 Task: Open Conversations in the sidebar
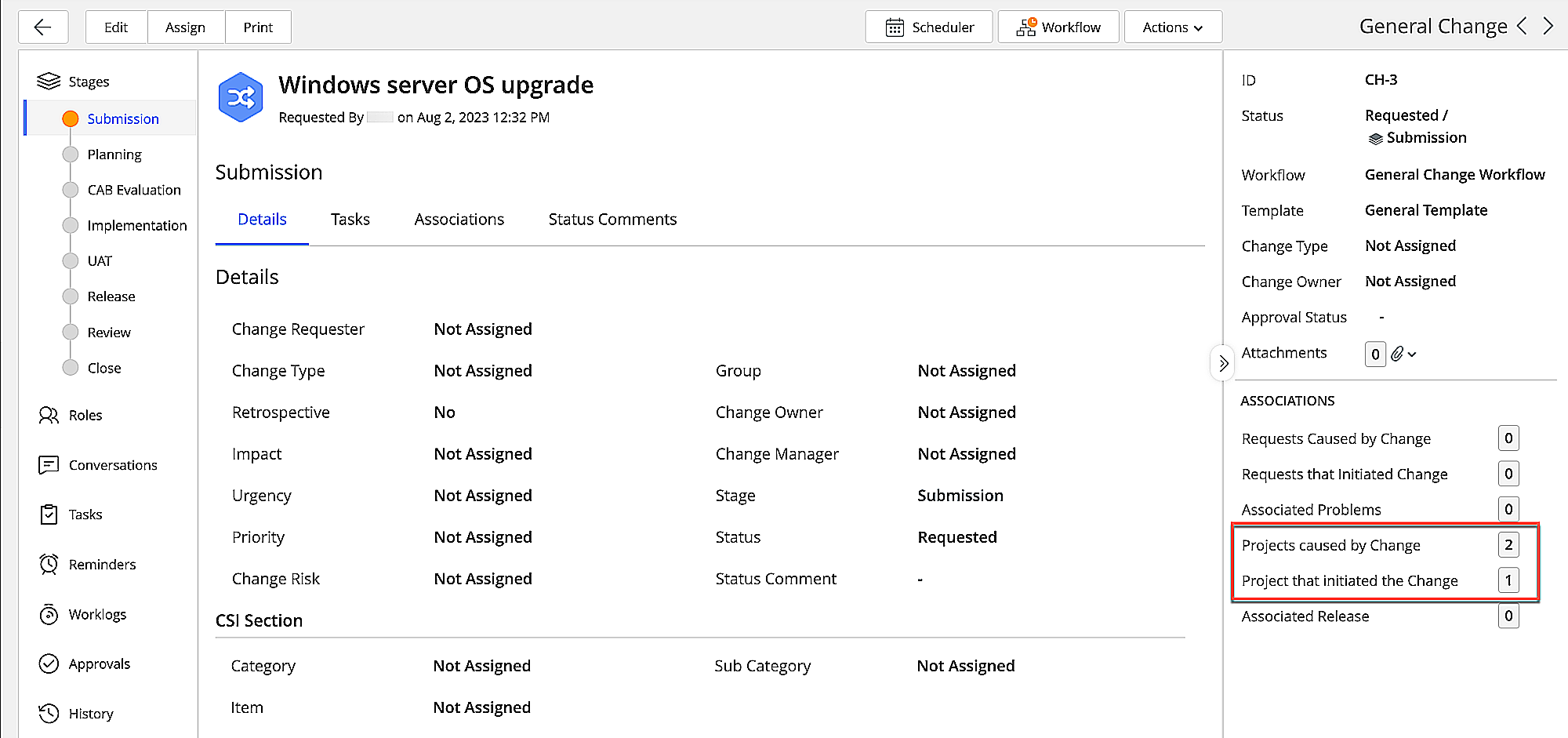coord(112,465)
